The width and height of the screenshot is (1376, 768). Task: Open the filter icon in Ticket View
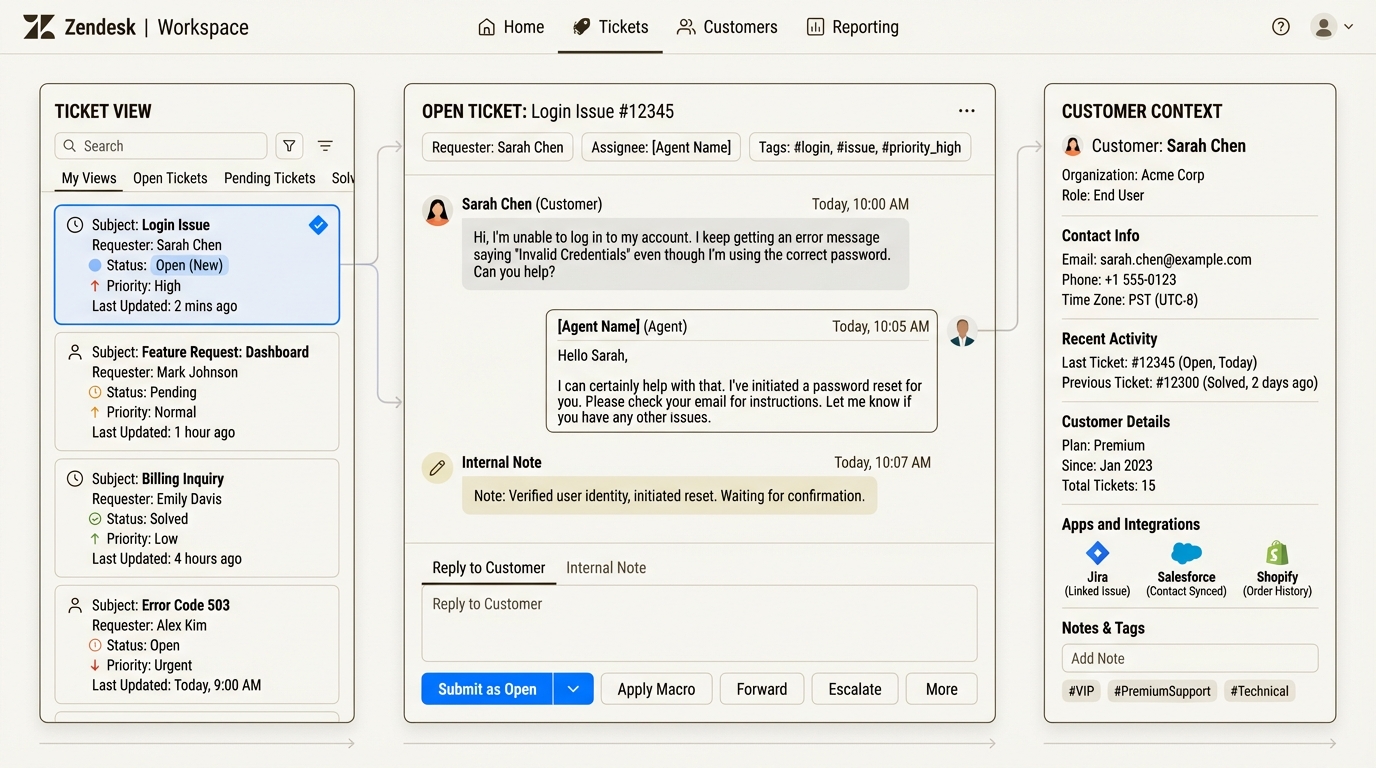pyautogui.click(x=289, y=145)
